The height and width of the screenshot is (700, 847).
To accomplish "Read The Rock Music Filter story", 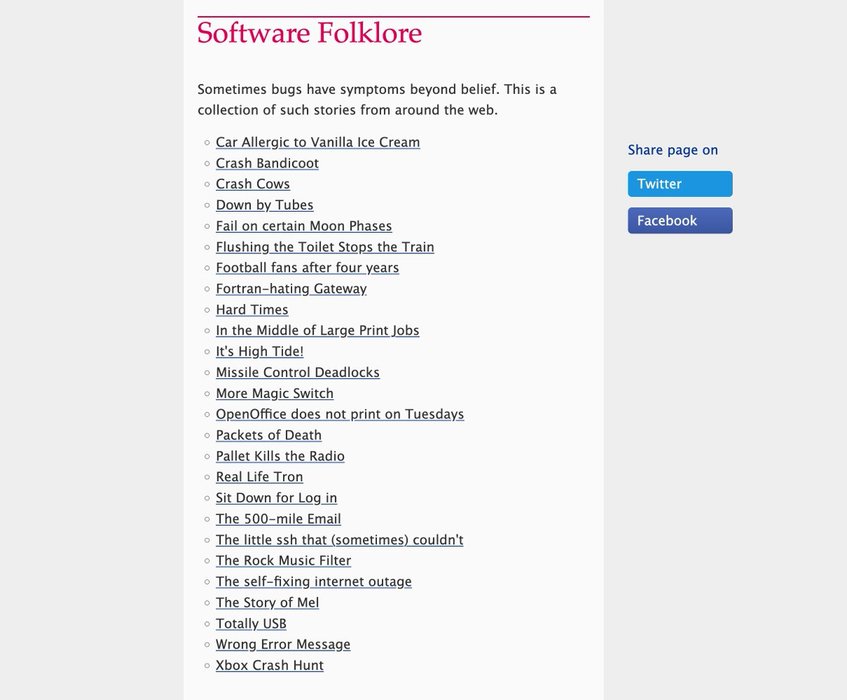I will [283, 560].
